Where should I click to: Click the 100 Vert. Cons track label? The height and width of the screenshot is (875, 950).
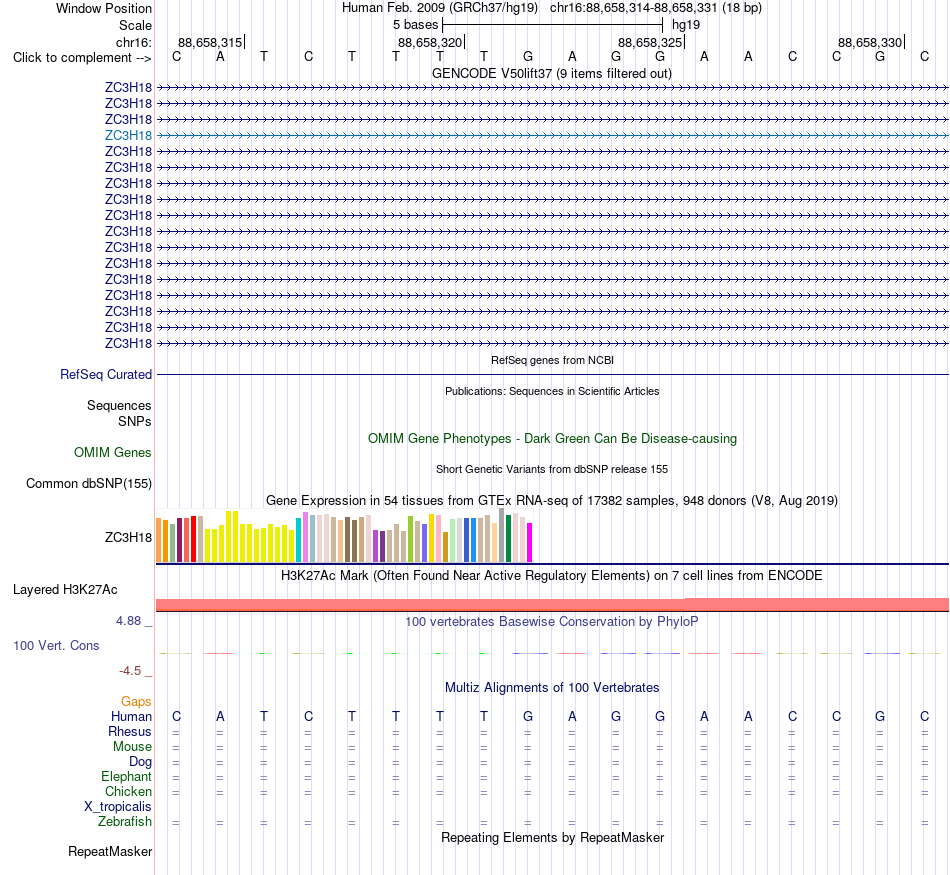click(56, 646)
